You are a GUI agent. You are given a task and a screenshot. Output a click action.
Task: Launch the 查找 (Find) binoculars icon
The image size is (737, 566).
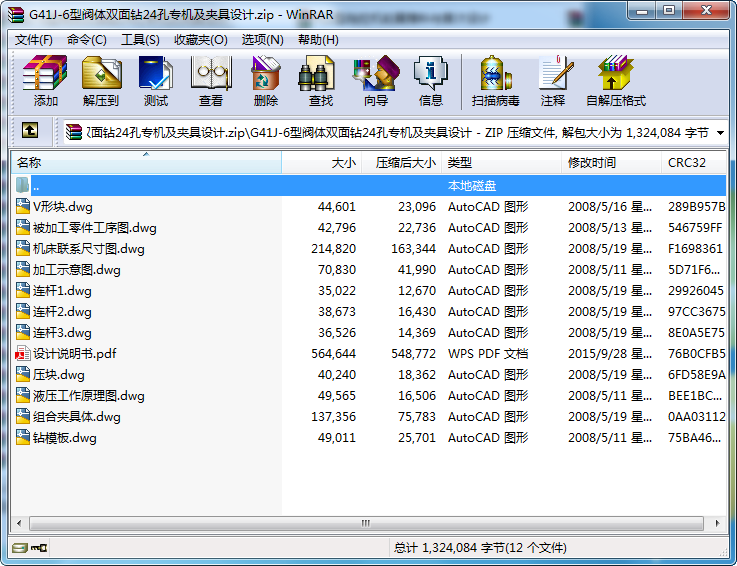point(320,80)
